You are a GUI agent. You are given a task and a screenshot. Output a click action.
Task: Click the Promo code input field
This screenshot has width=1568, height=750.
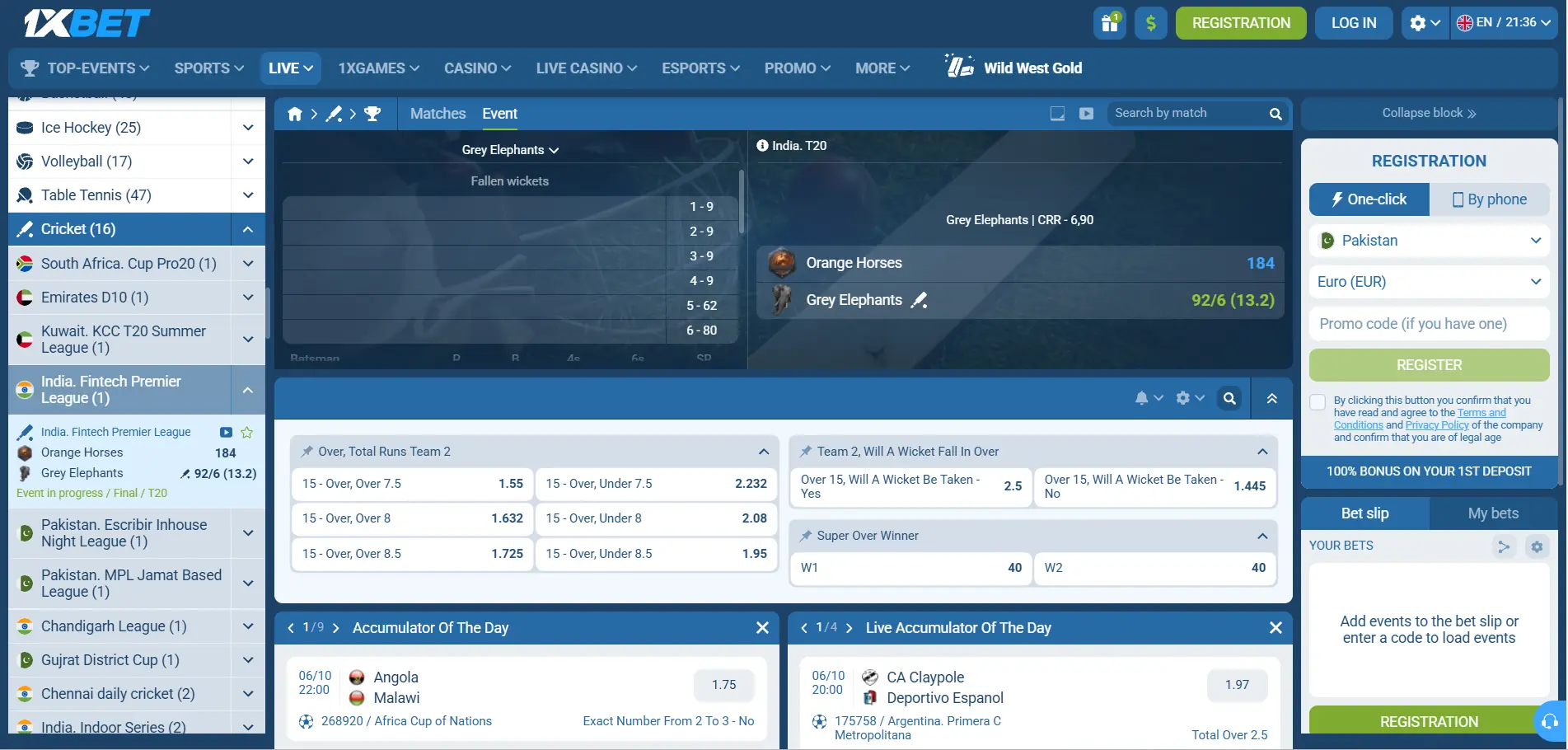pos(1430,324)
